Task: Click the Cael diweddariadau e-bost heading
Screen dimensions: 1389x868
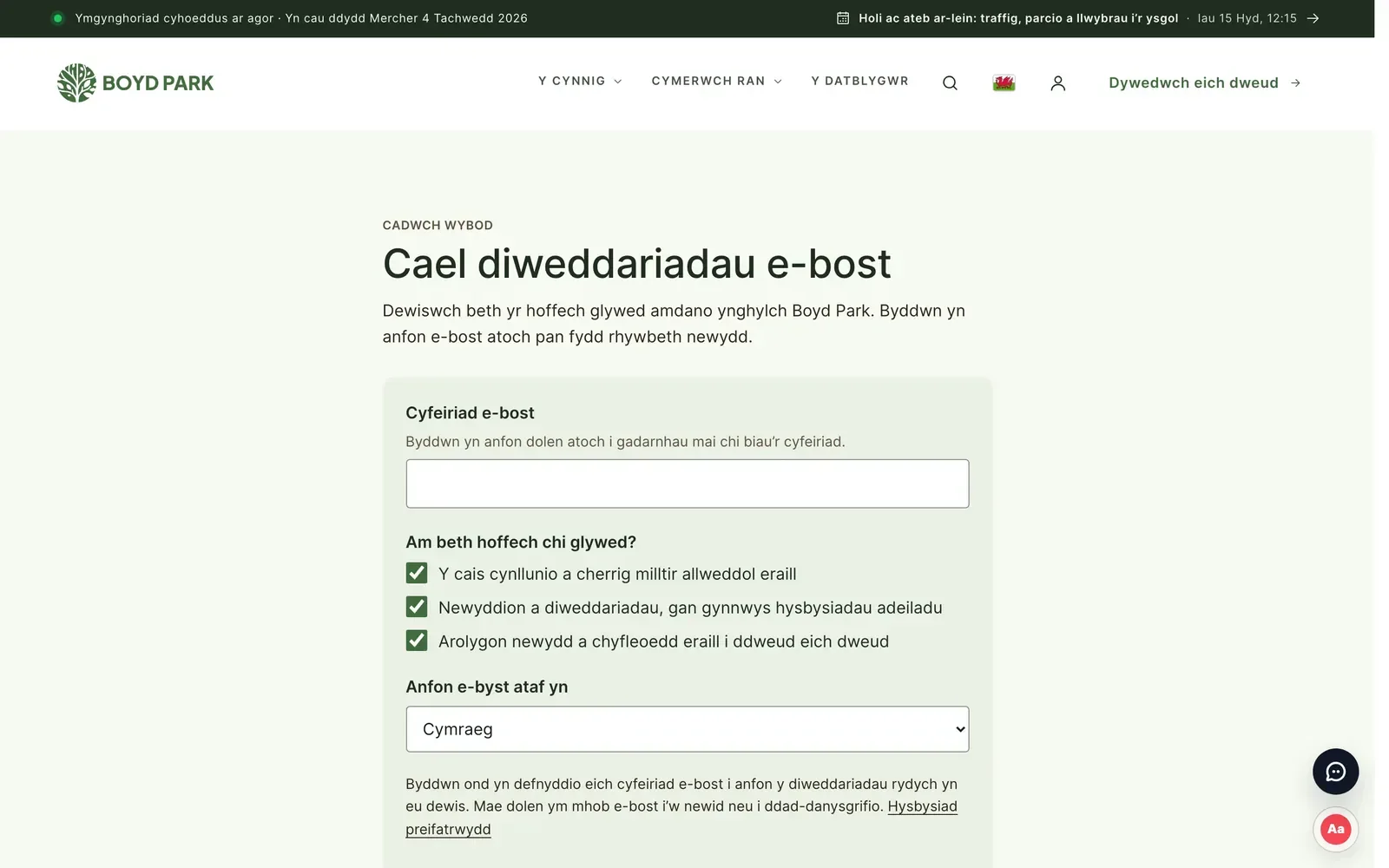Action: pyautogui.click(x=636, y=264)
